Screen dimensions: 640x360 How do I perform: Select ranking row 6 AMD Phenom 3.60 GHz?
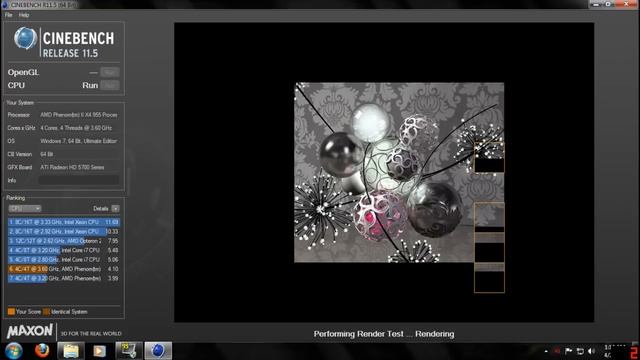[64, 269]
